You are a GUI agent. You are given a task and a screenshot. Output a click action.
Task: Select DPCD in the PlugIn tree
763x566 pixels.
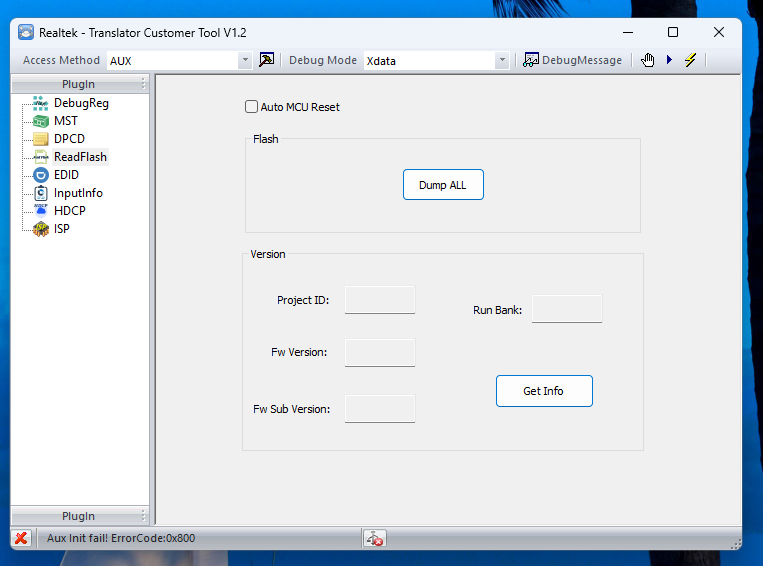pyautogui.click(x=69, y=139)
